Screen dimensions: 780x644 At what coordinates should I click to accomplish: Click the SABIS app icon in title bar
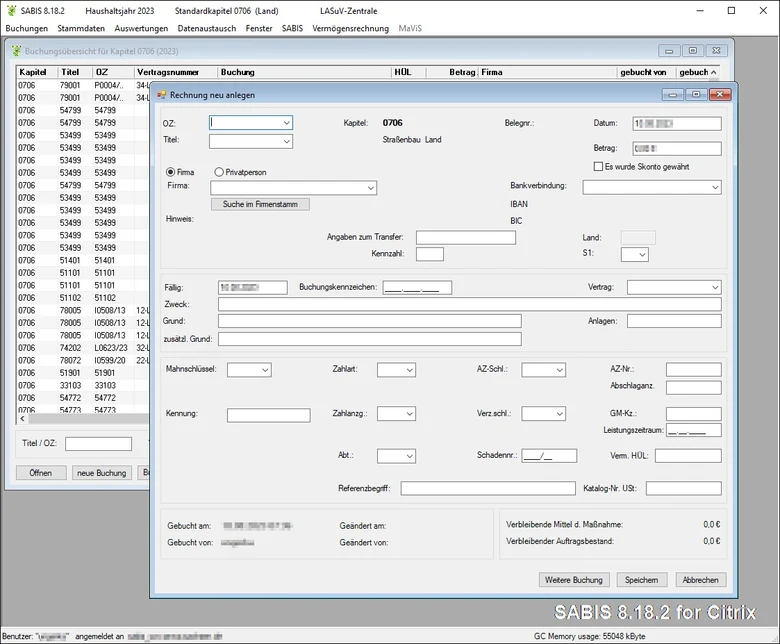[11, 10]
